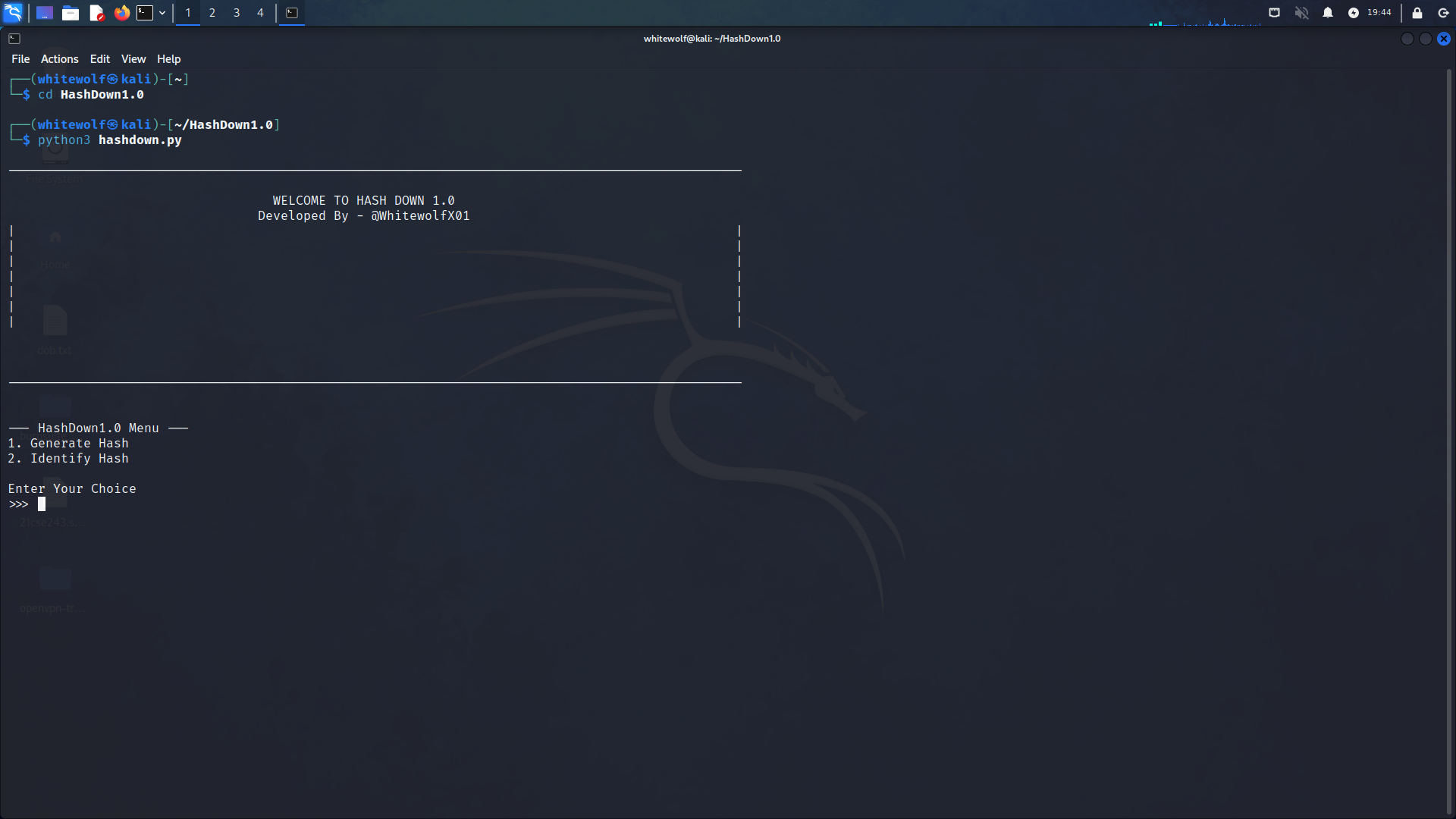This screenshot has height=819, width=1456.
Task: Close the terminal window
Action: 1444,39
